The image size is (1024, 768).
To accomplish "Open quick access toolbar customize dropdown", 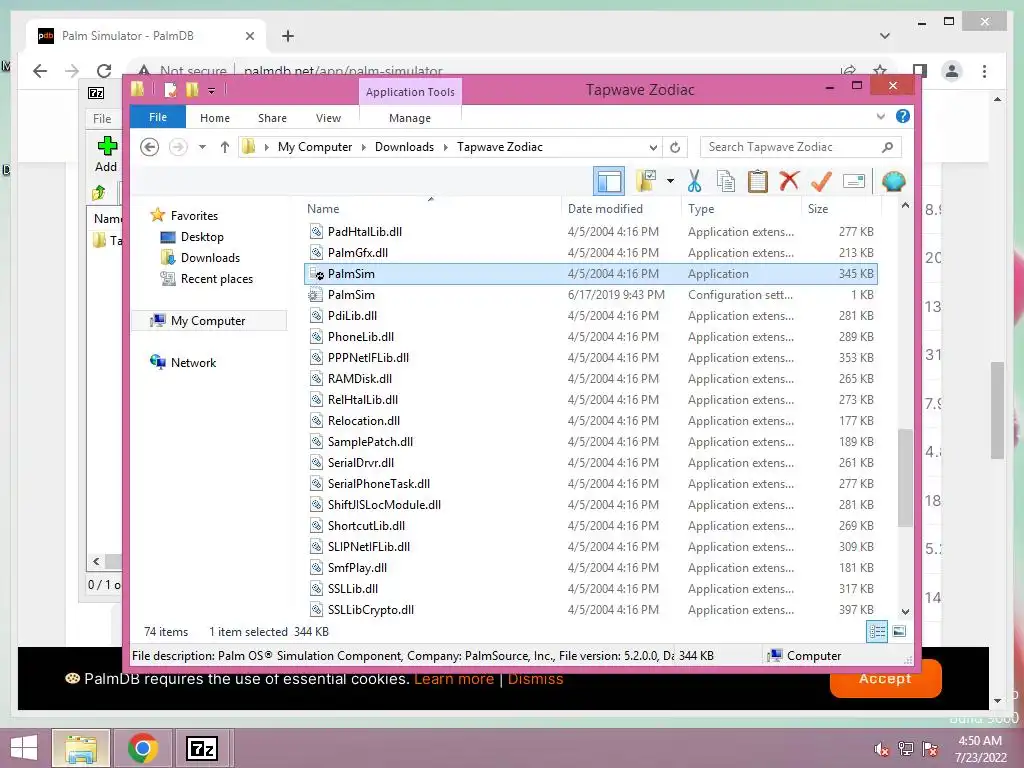I will point(212,91).
